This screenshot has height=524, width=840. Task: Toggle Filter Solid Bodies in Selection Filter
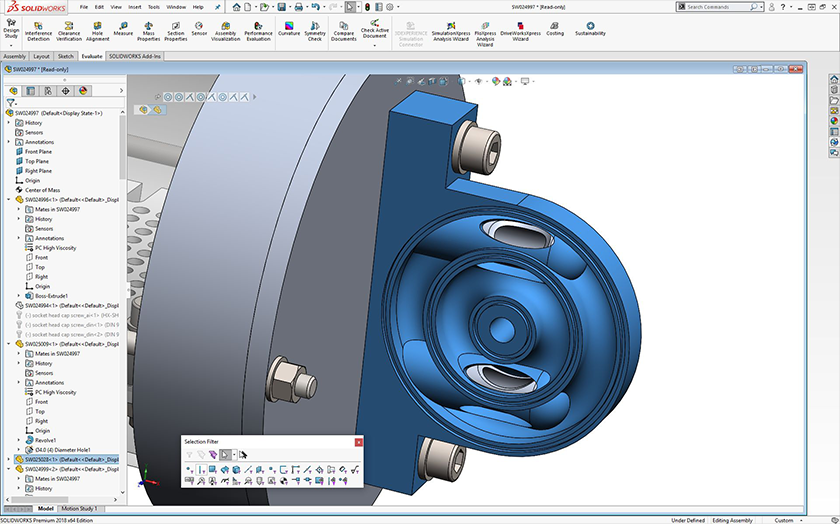pos(236,469)
